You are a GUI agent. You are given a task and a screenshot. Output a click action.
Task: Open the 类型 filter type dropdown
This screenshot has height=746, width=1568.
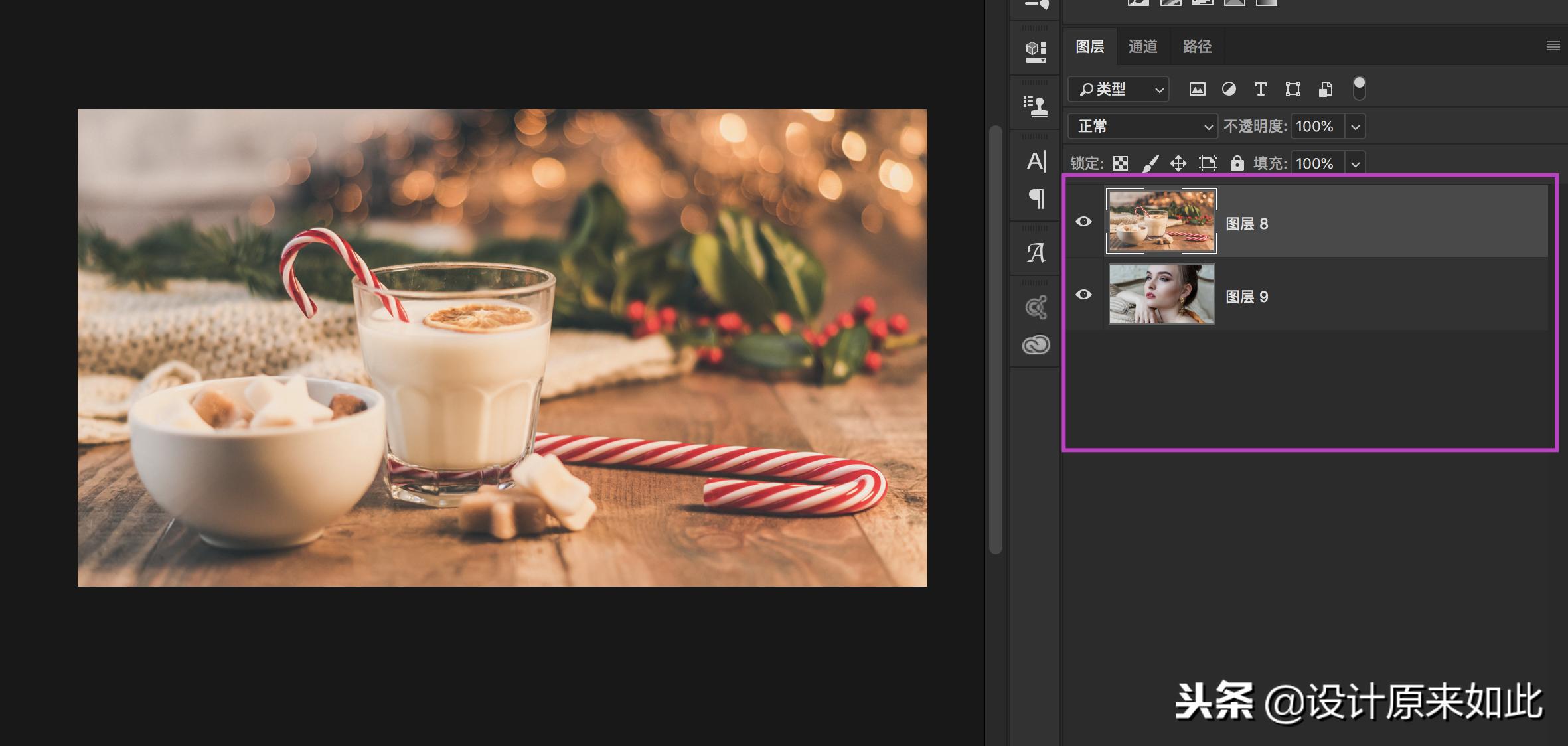pos(1119,89)
